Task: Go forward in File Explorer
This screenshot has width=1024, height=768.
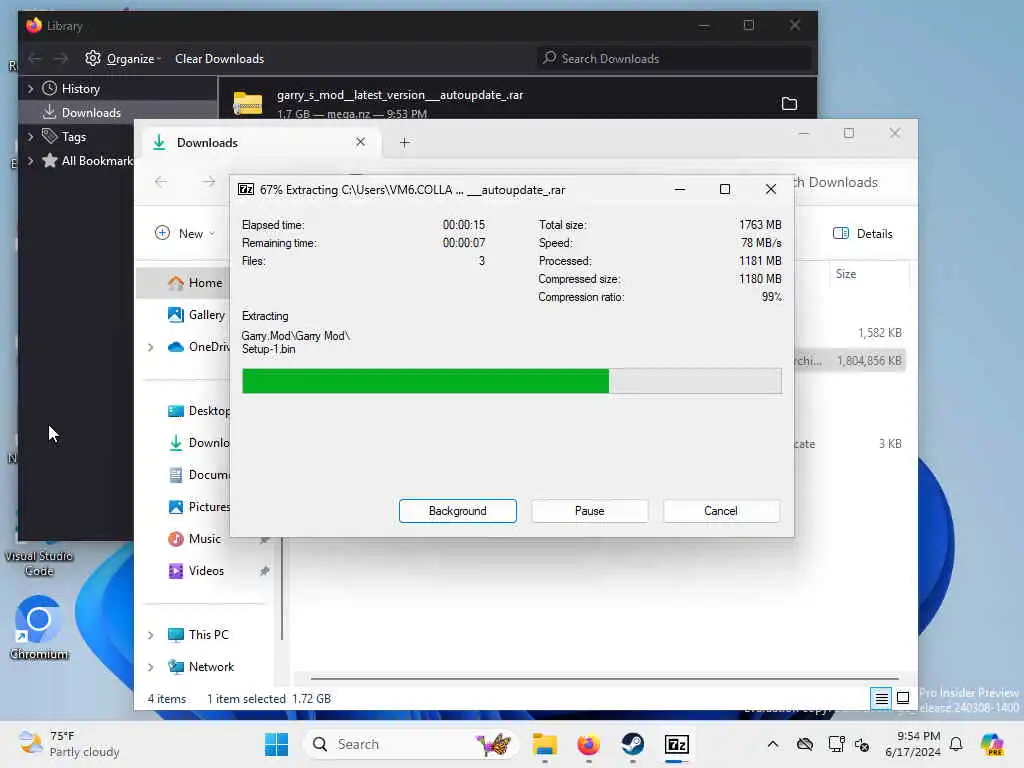Action: [208, 182]
